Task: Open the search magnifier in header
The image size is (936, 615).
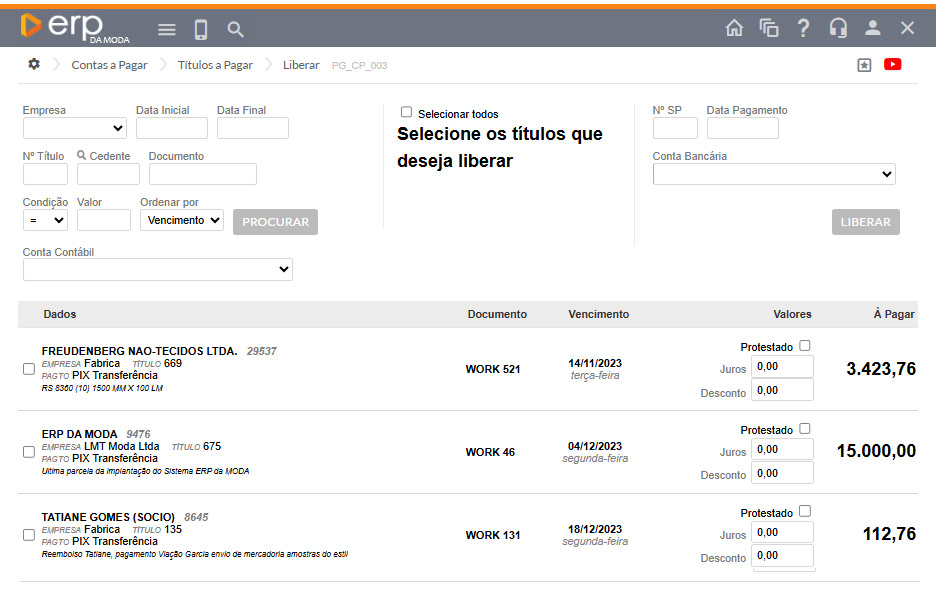Action: pos(236,29)
